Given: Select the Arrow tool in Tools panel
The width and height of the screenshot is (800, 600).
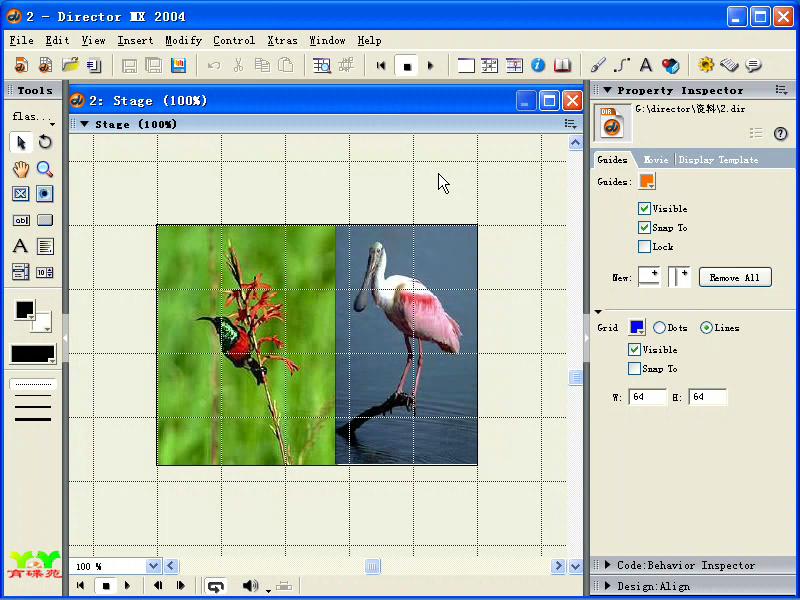Looking at the screenshot, I should 21,142.
